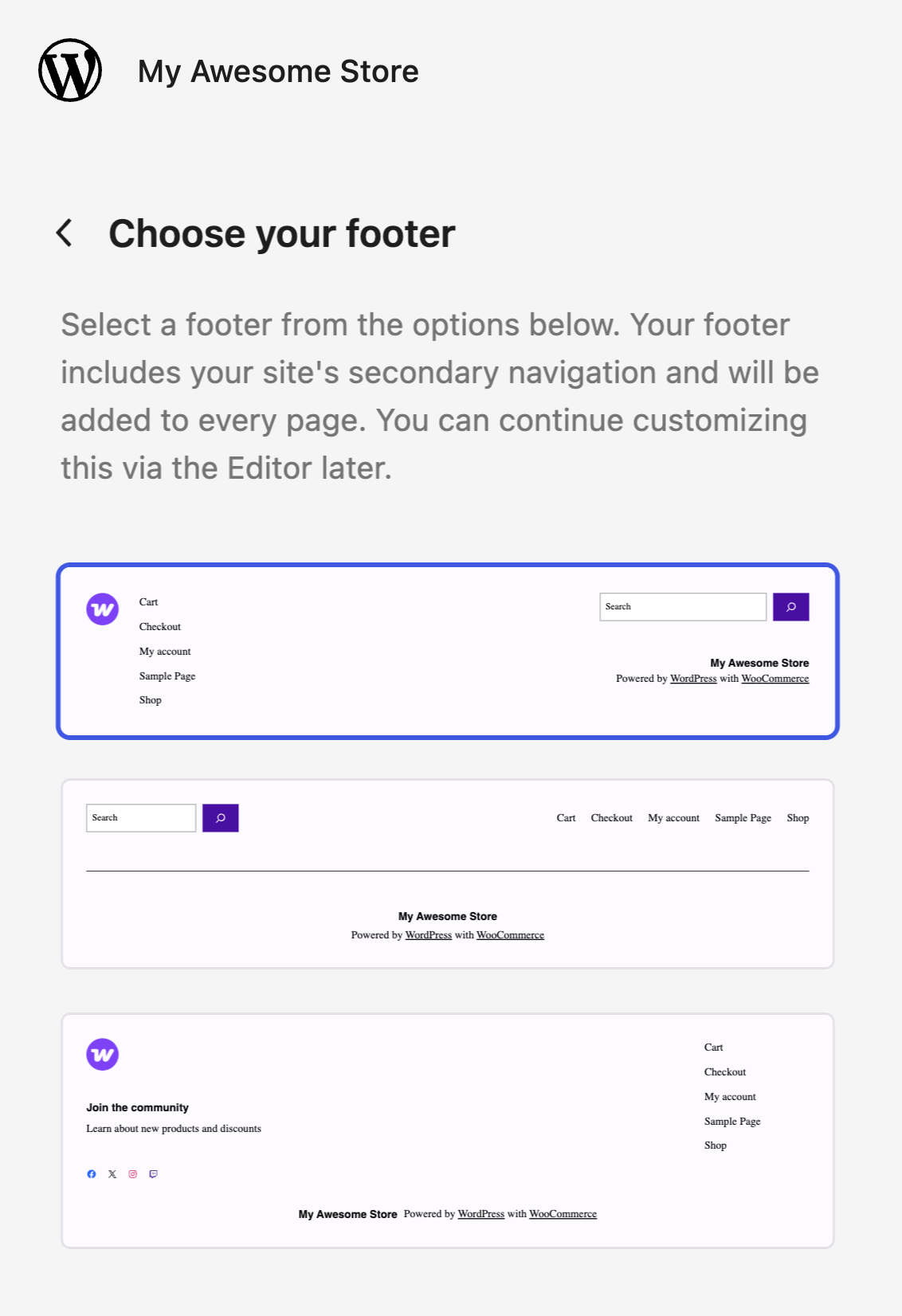The height and width of the screenshot is (1316, 902).
Task: Click the purple search button in the selected footer
Action: pyautogui.click(x=790, y=606)
